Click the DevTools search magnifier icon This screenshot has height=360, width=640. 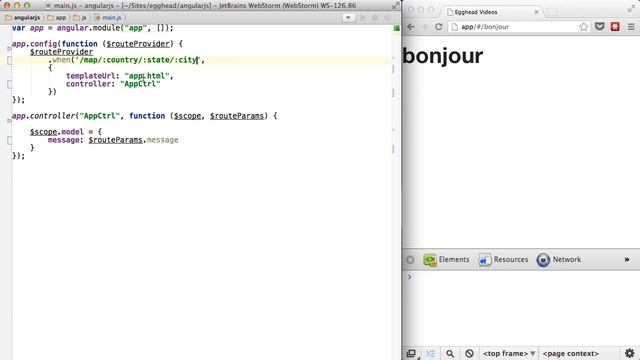tap(450, 353)
